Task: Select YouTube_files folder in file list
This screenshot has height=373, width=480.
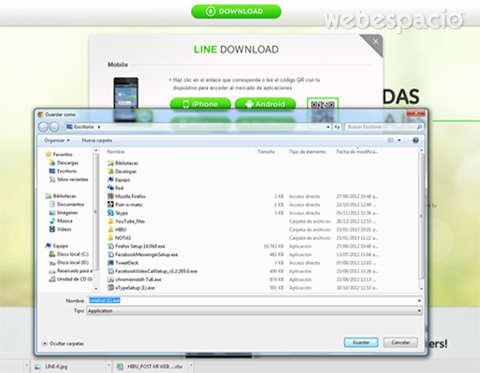Action: [x=126, y=221]
